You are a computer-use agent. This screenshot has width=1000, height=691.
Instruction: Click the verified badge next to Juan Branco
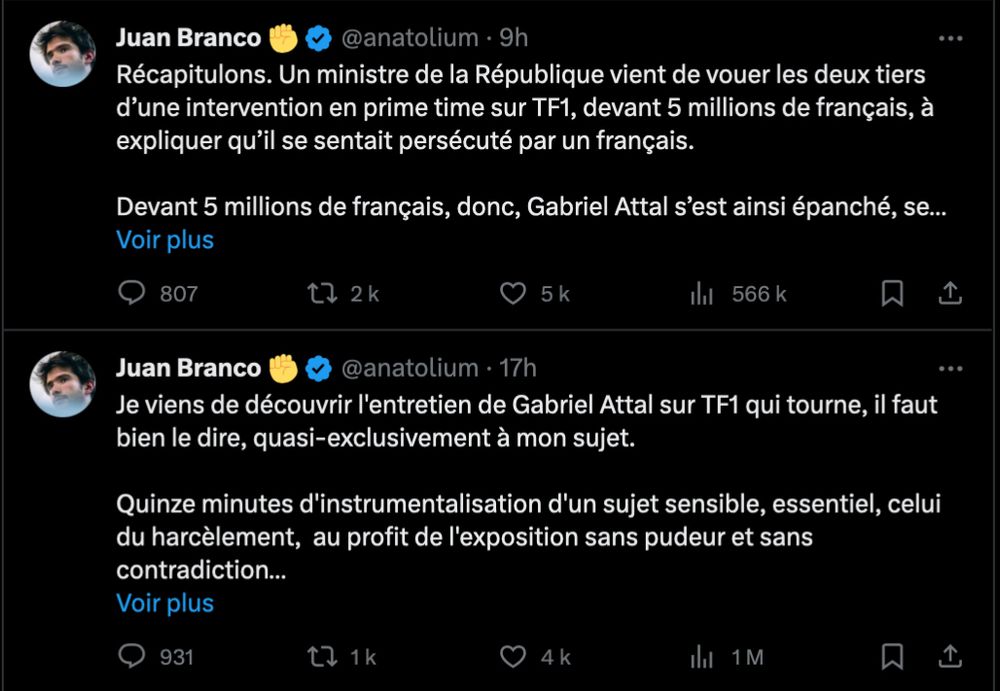pos(318,37)
